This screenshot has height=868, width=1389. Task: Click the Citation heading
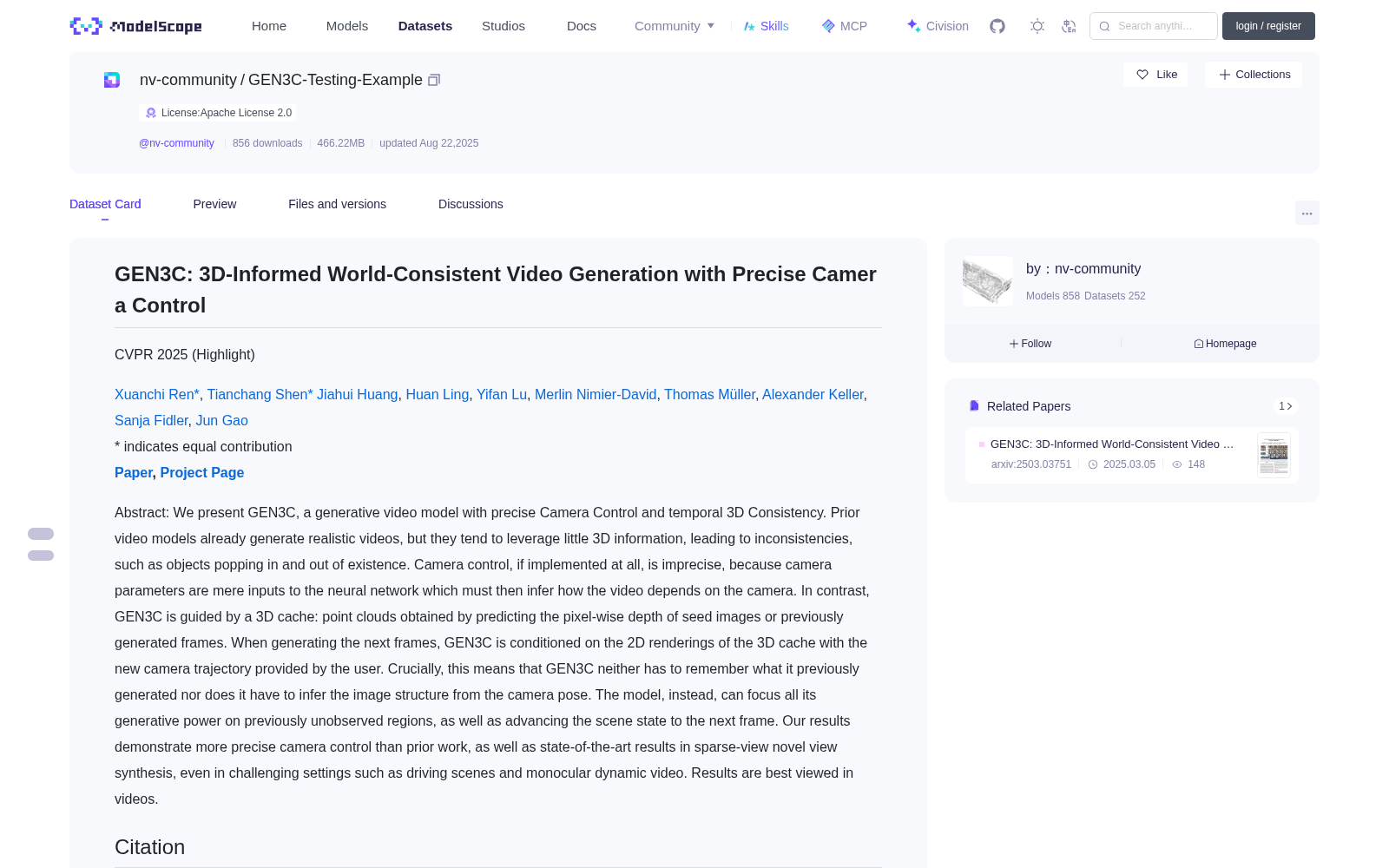click(149, 847)
